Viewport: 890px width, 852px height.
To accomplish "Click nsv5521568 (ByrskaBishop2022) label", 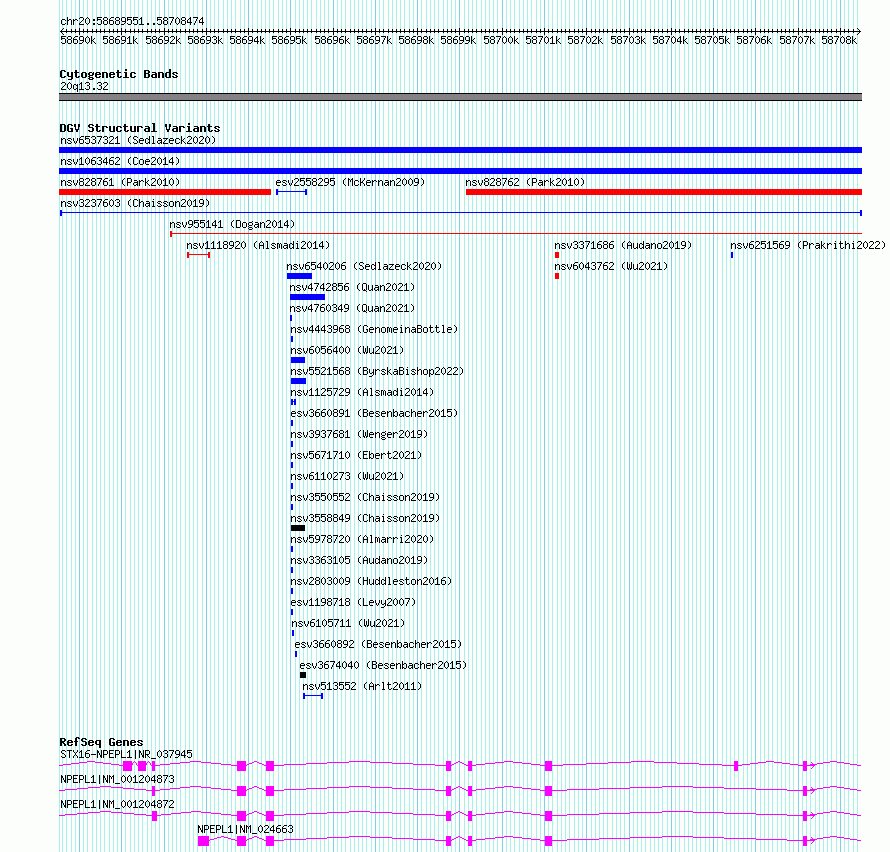I will [x=377, y=371].
